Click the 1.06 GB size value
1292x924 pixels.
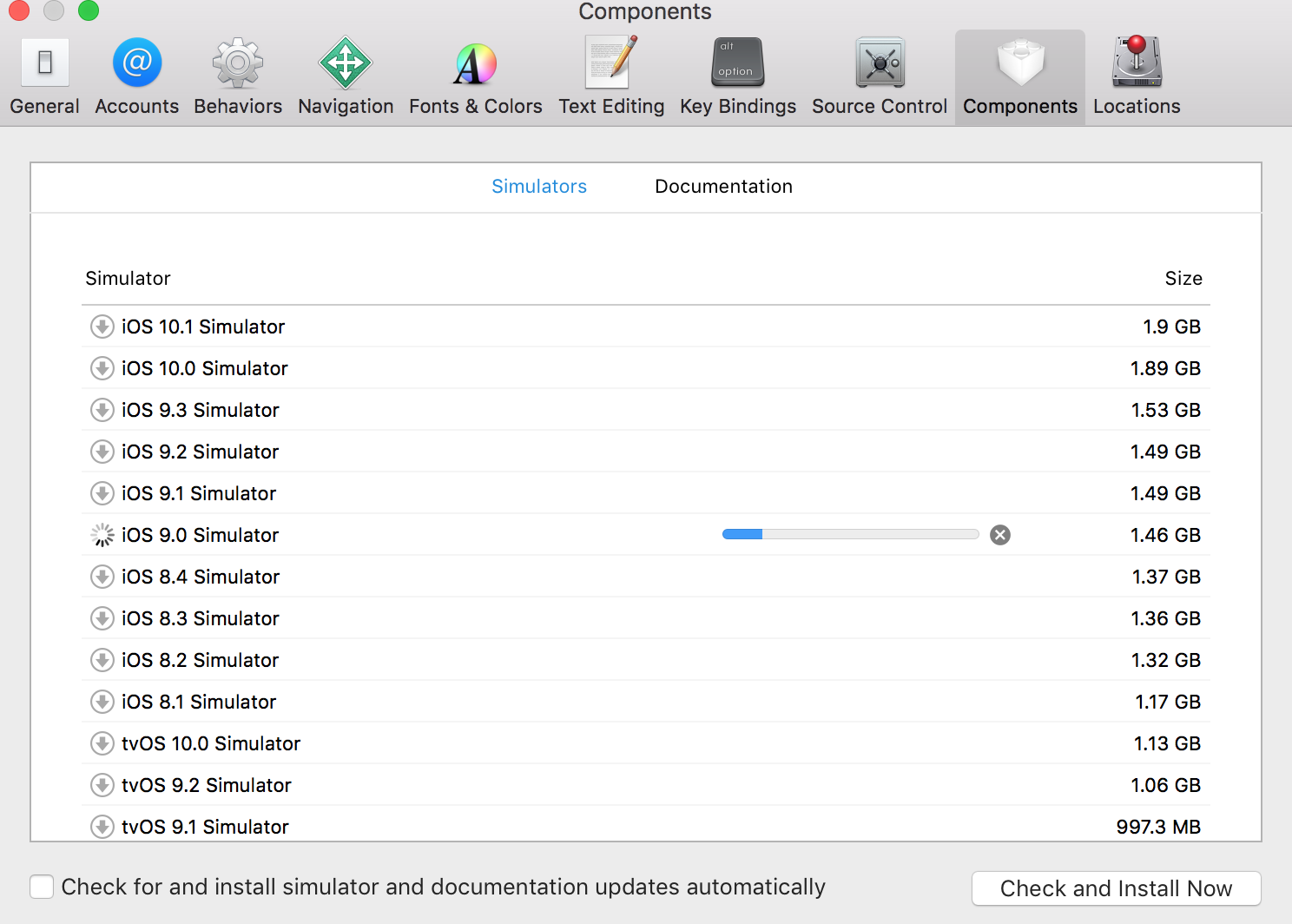pyautogui.click(x=1165, y=786)
